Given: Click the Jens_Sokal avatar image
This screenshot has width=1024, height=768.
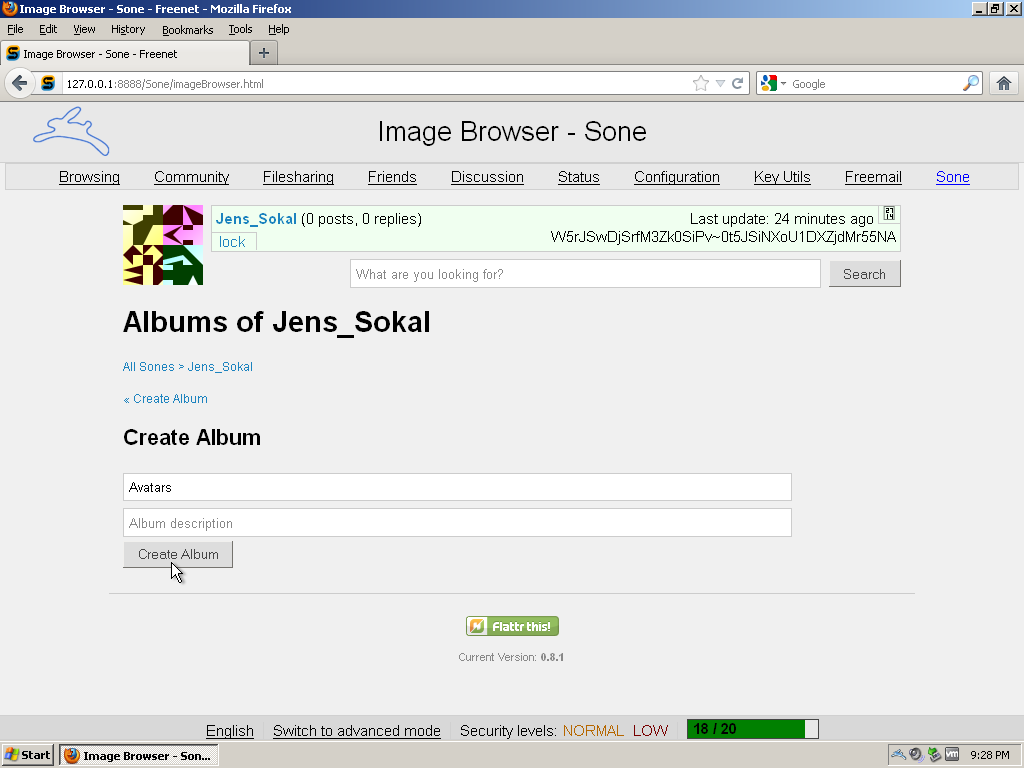Looking at the screenshot, I should tap(163, 245).
